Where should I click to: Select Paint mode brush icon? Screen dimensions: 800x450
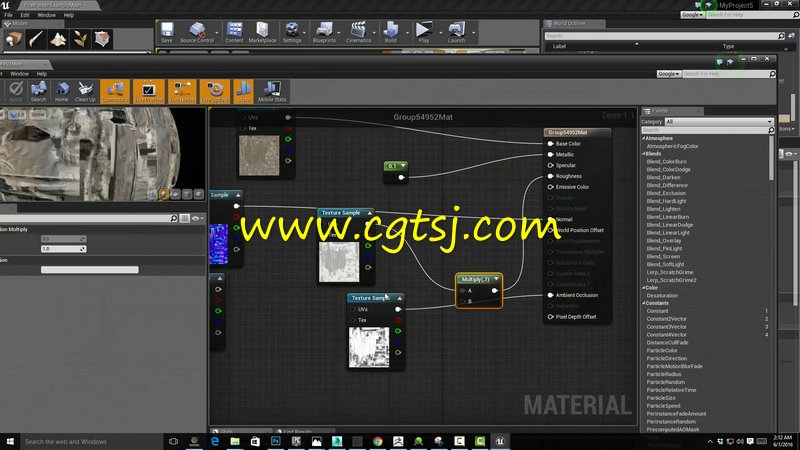pos(36,39)
